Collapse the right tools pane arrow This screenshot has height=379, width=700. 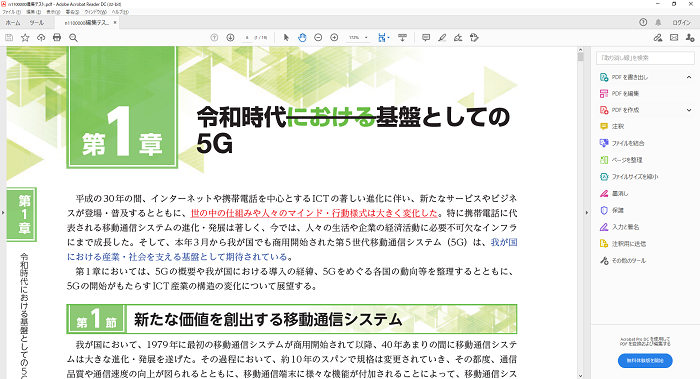pos(587,212)
